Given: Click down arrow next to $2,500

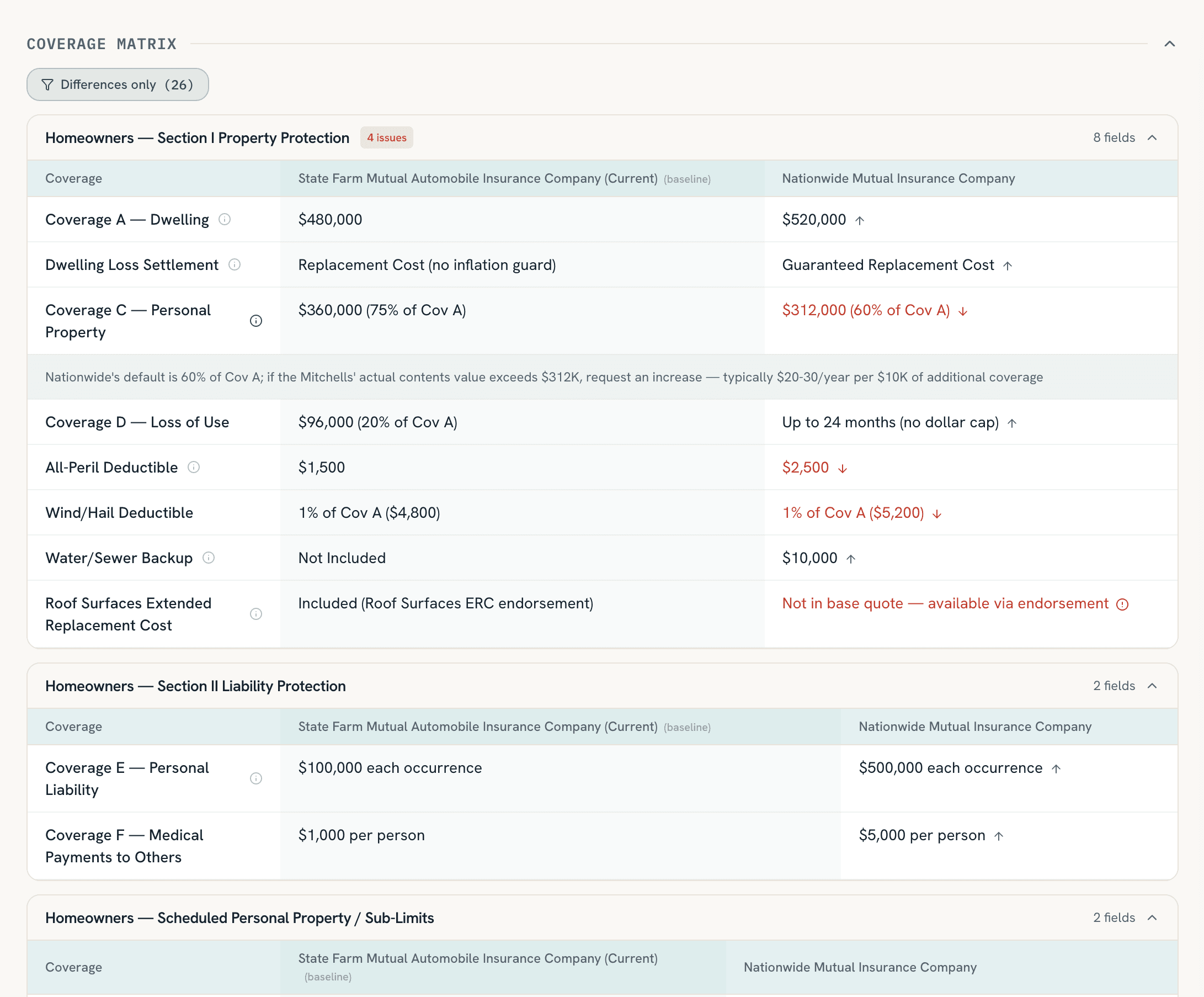Looking at the screenshot, I should tap(842, 468).
